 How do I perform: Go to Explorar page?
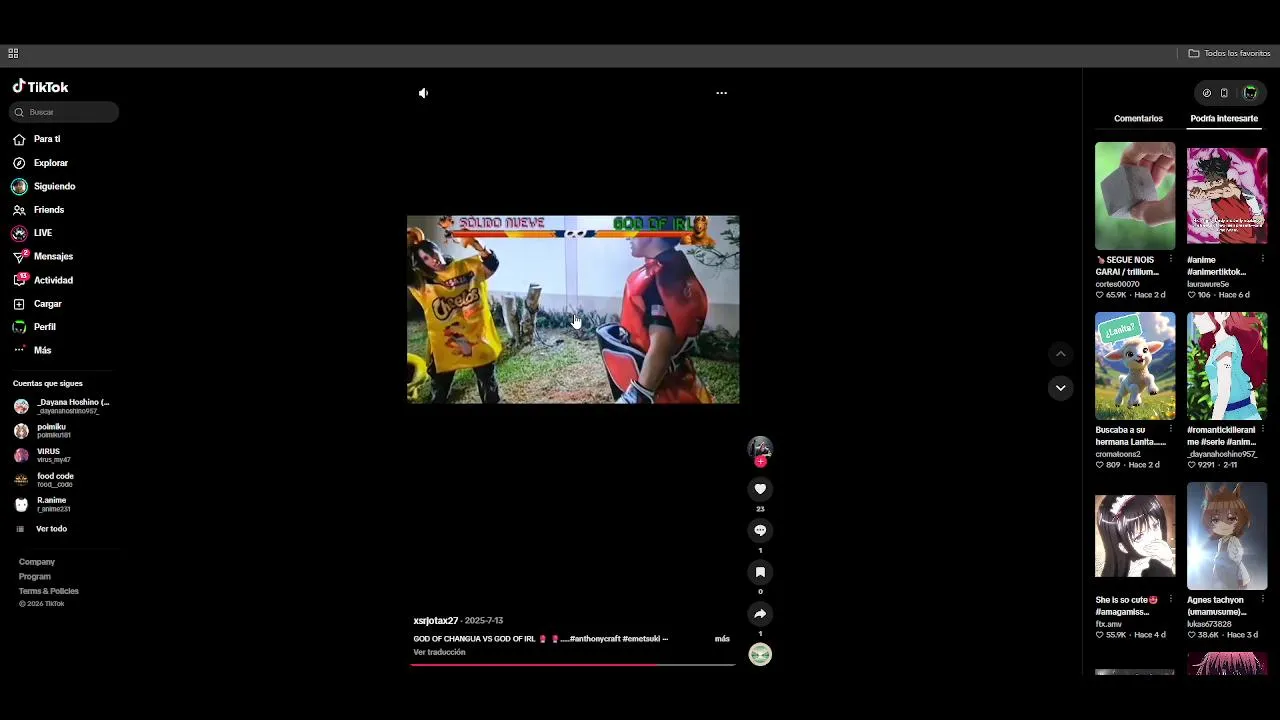tap(51, 163)
